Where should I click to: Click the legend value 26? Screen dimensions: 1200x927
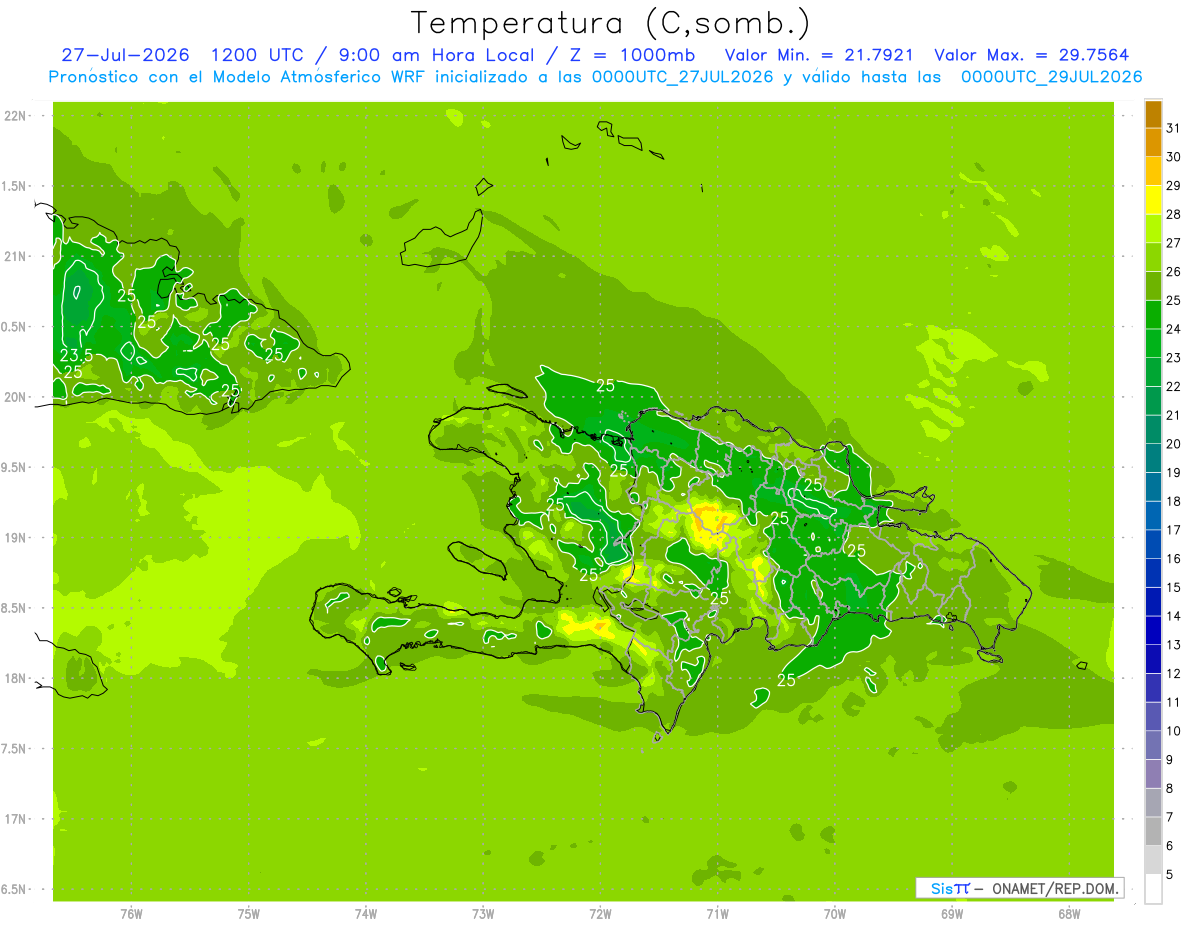1174,271
